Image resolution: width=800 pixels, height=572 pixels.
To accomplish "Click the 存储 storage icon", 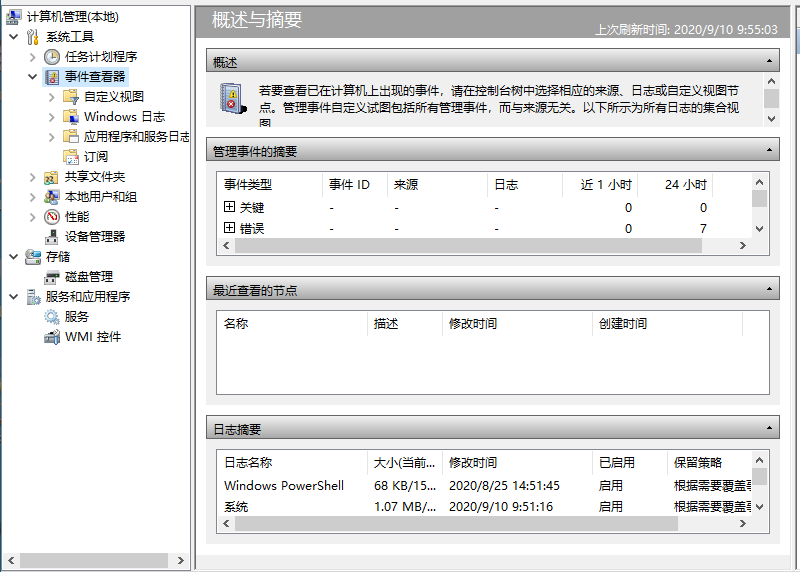I will coord(33,257).
